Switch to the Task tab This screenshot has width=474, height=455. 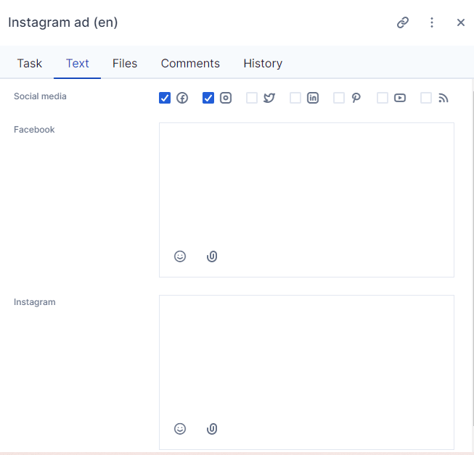coord(30,63)
